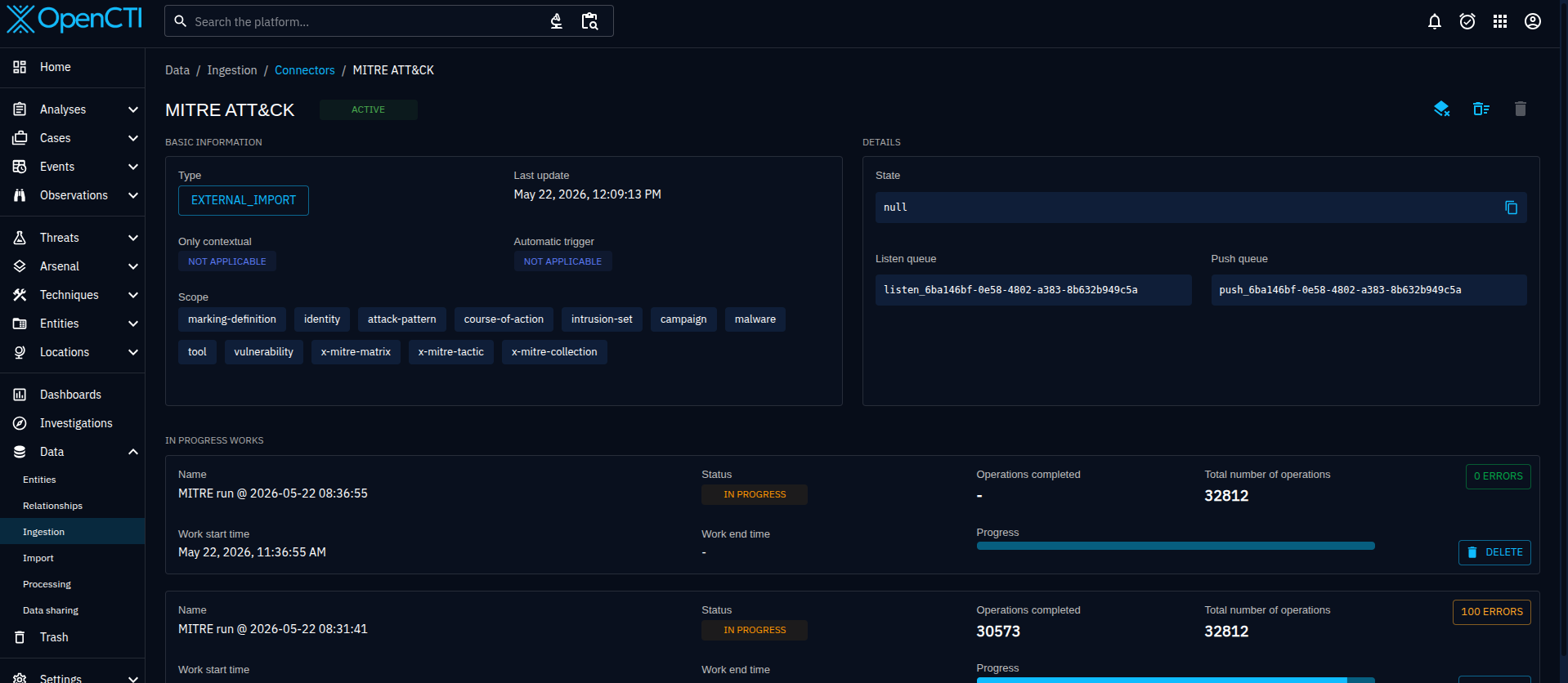The height and width of the screenshot is (683, 1568).
Task: Delete the 08:36:55 MITRE run work
Action: click(1494, 552)
